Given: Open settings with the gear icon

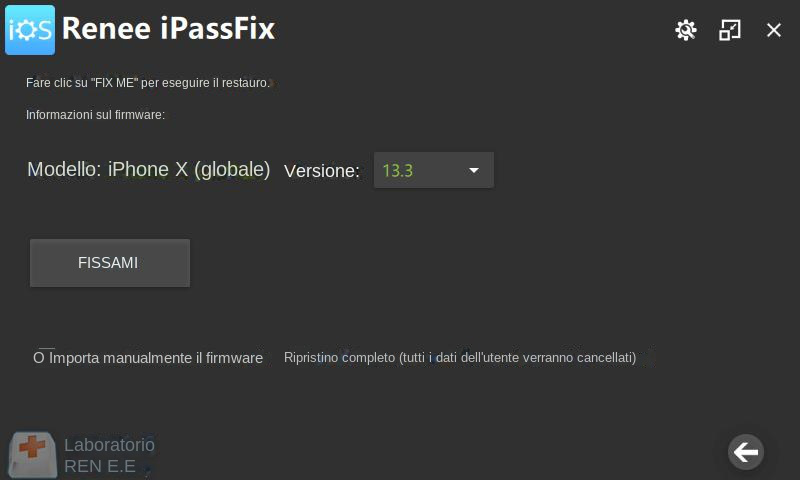Looking at the screenshot, I should (685, 30).
